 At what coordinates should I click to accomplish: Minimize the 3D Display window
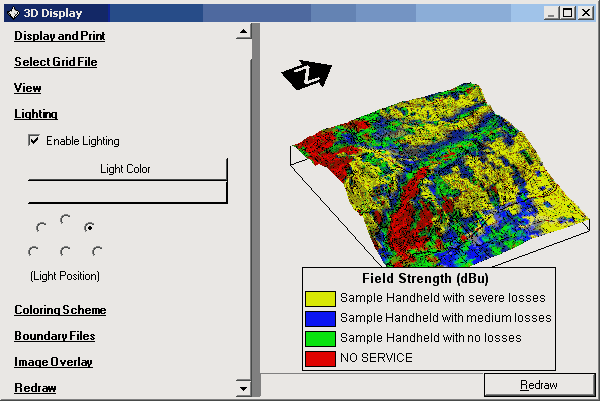click(x=551, y=13)
